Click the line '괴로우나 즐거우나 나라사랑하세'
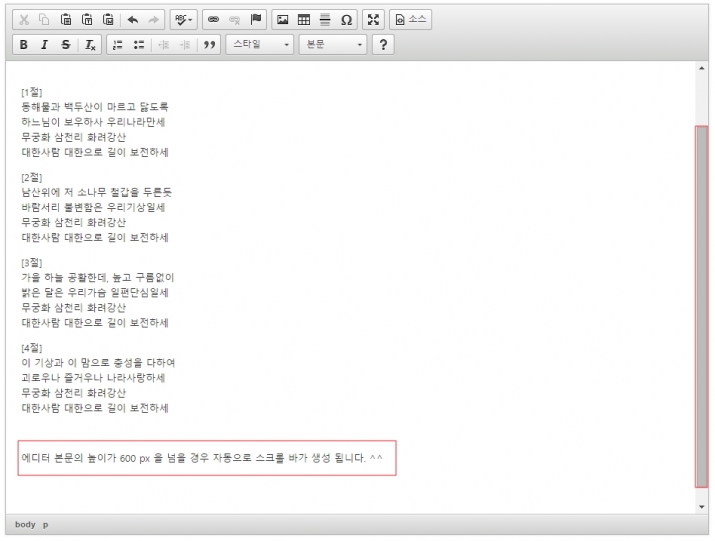The height and width of the screenshot is (541, 715). click(93, 378)
